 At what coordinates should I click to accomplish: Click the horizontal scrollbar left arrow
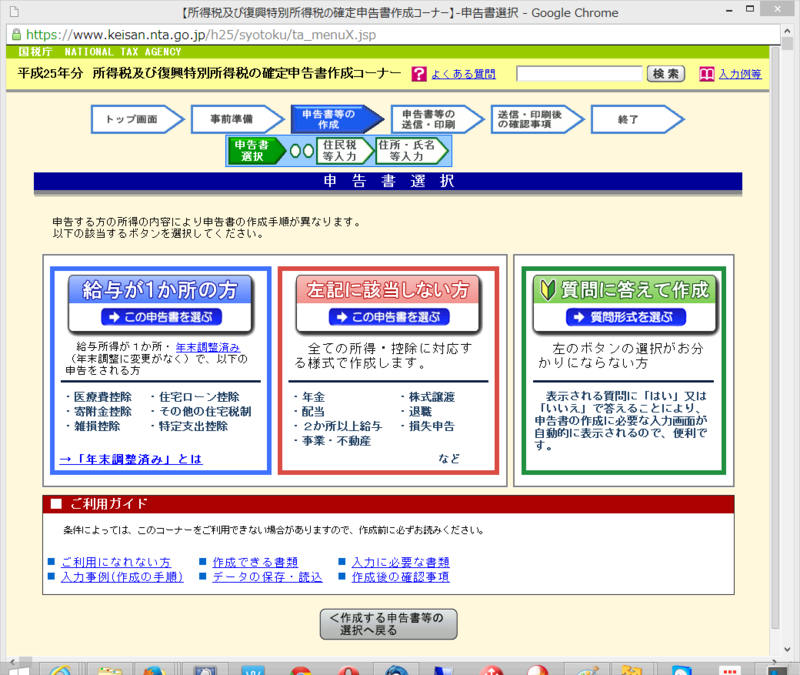[x=12, y=661]
